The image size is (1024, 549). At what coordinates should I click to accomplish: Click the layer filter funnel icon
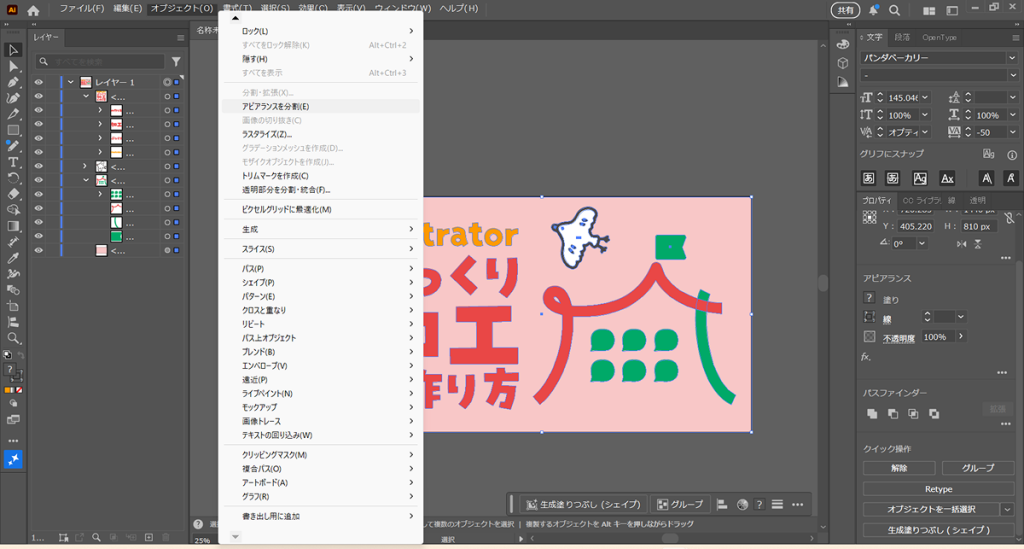pos(176,61)
